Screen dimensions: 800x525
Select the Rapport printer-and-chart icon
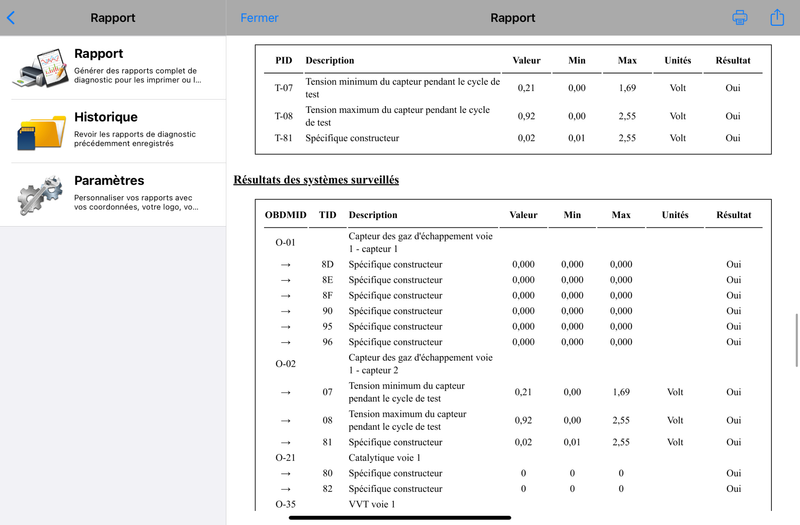click(x=42, y=68)
